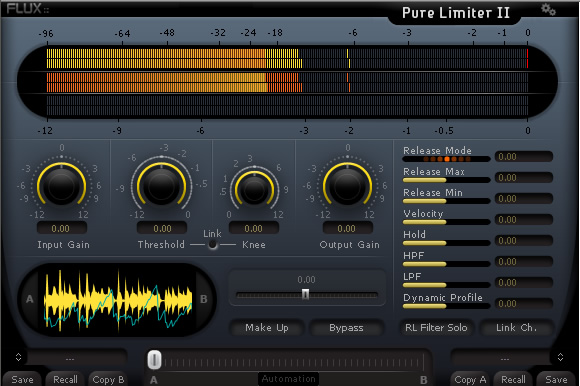Toggle the Threshold-Knee Link switch
The height and width of the screenshot is (386, 580).
click(213, 244)
